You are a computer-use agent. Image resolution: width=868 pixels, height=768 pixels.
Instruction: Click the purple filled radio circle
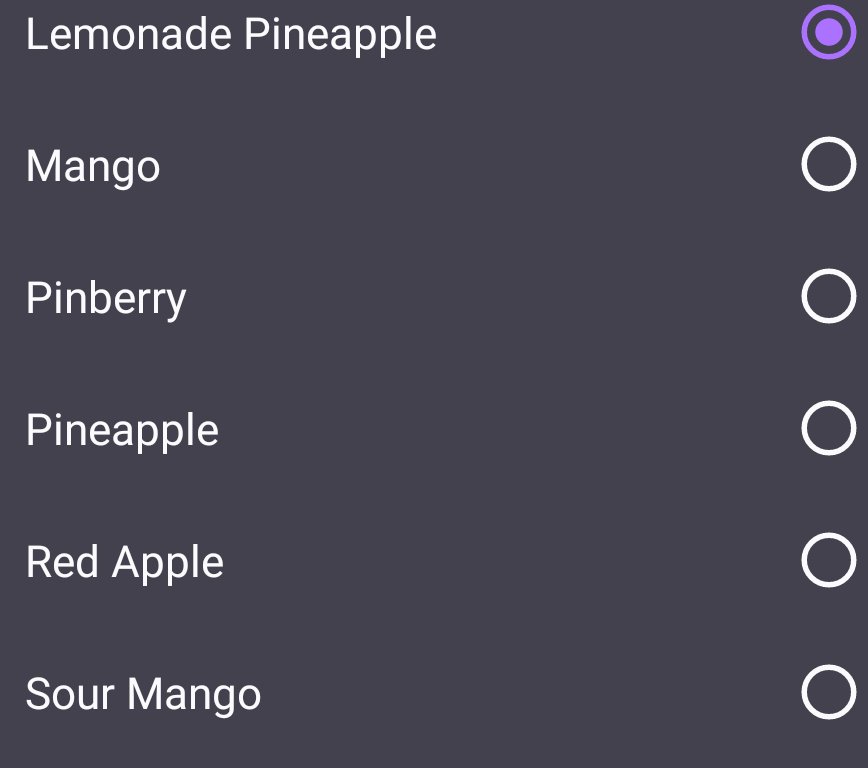828,34
